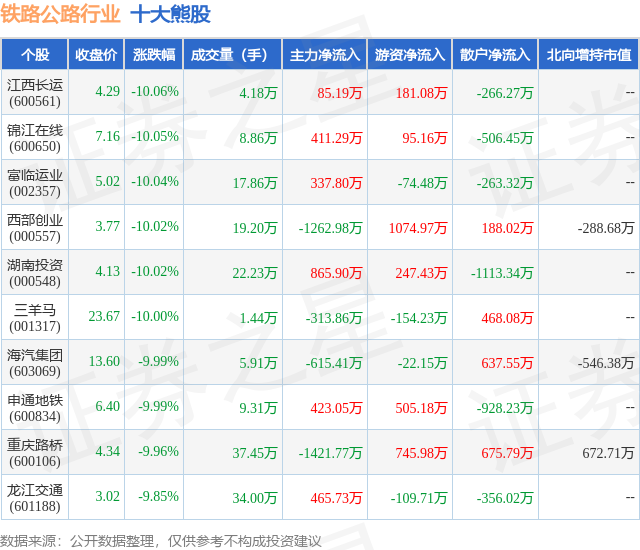Click the -9.85% change value

coord(158,496)
